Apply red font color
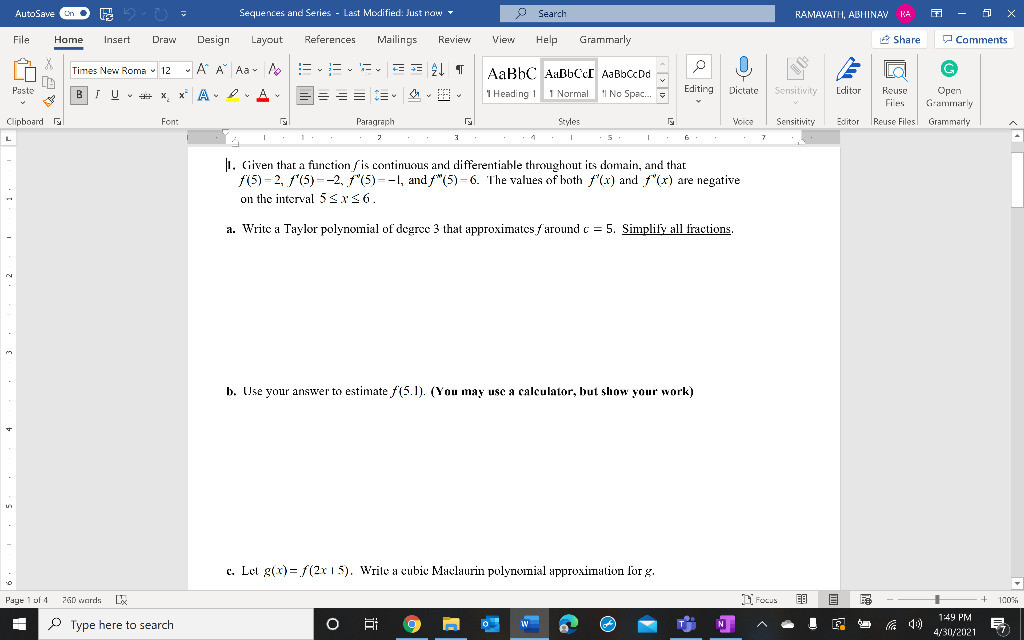 tap(263, 95)
